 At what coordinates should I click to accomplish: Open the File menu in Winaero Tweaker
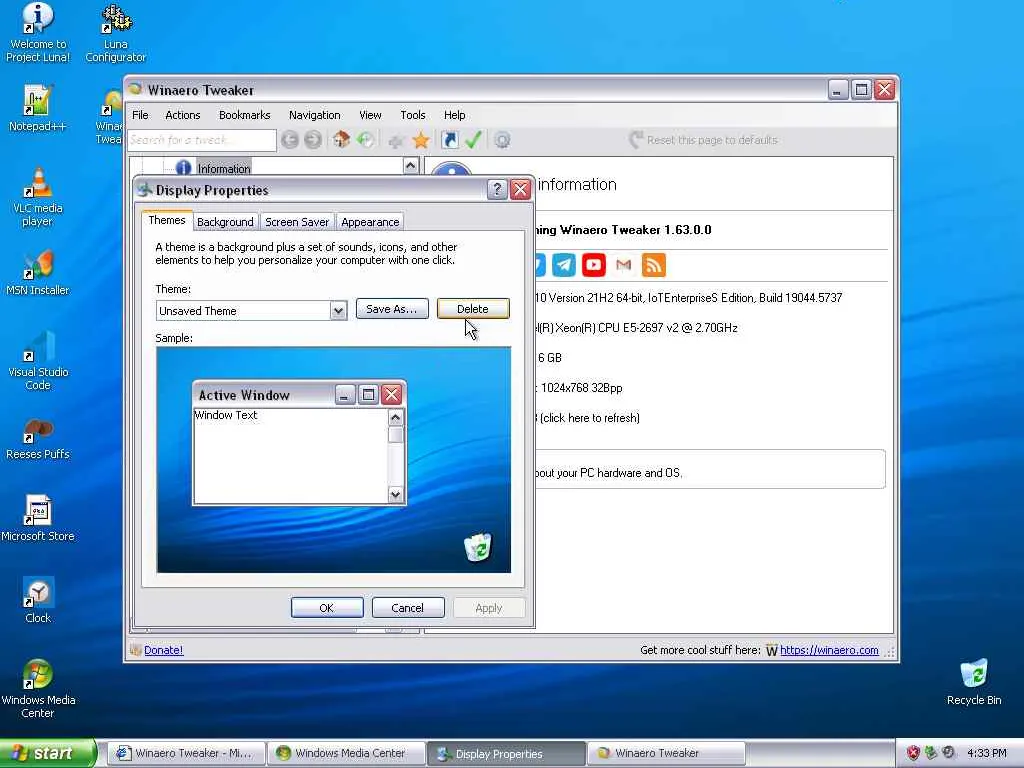pos(140,115)
